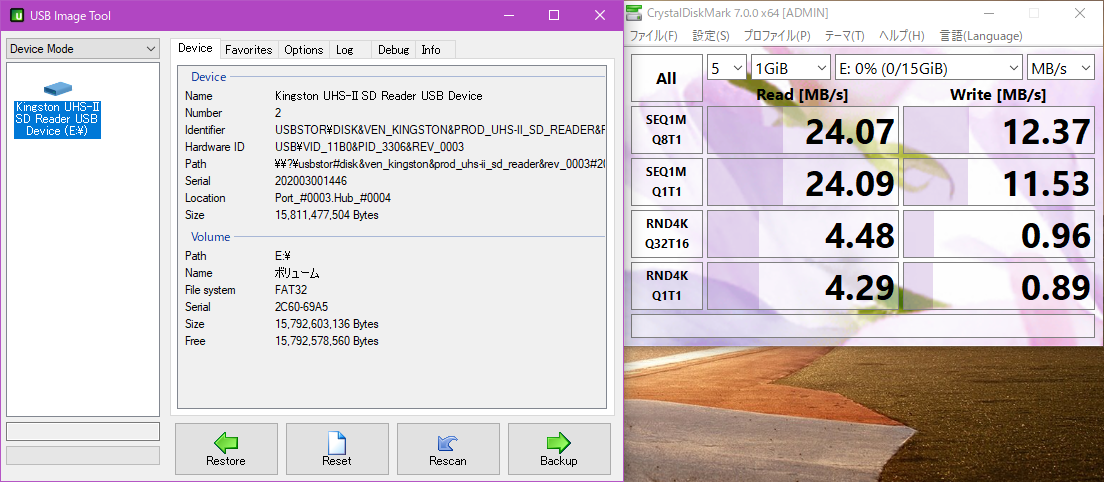The height and width of the screenshot is (482, 1104).
Task: Maximize the USB Image Tool window
Action: 553,15
